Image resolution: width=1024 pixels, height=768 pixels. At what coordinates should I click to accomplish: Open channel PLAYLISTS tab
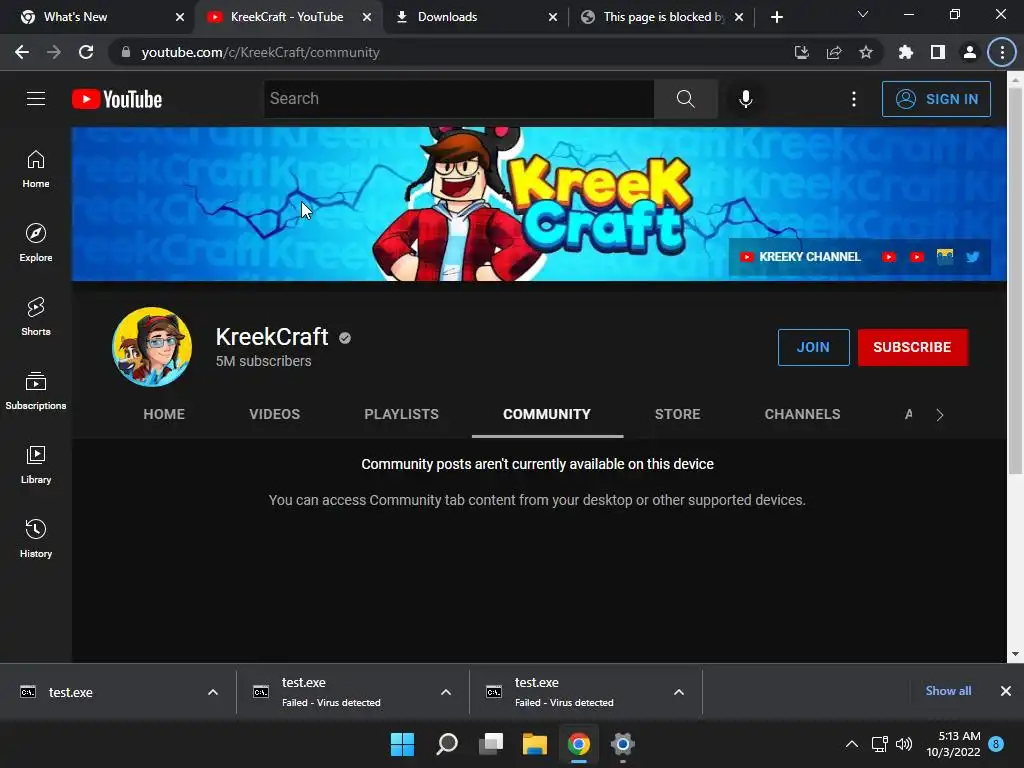click(x=402, y=414)
